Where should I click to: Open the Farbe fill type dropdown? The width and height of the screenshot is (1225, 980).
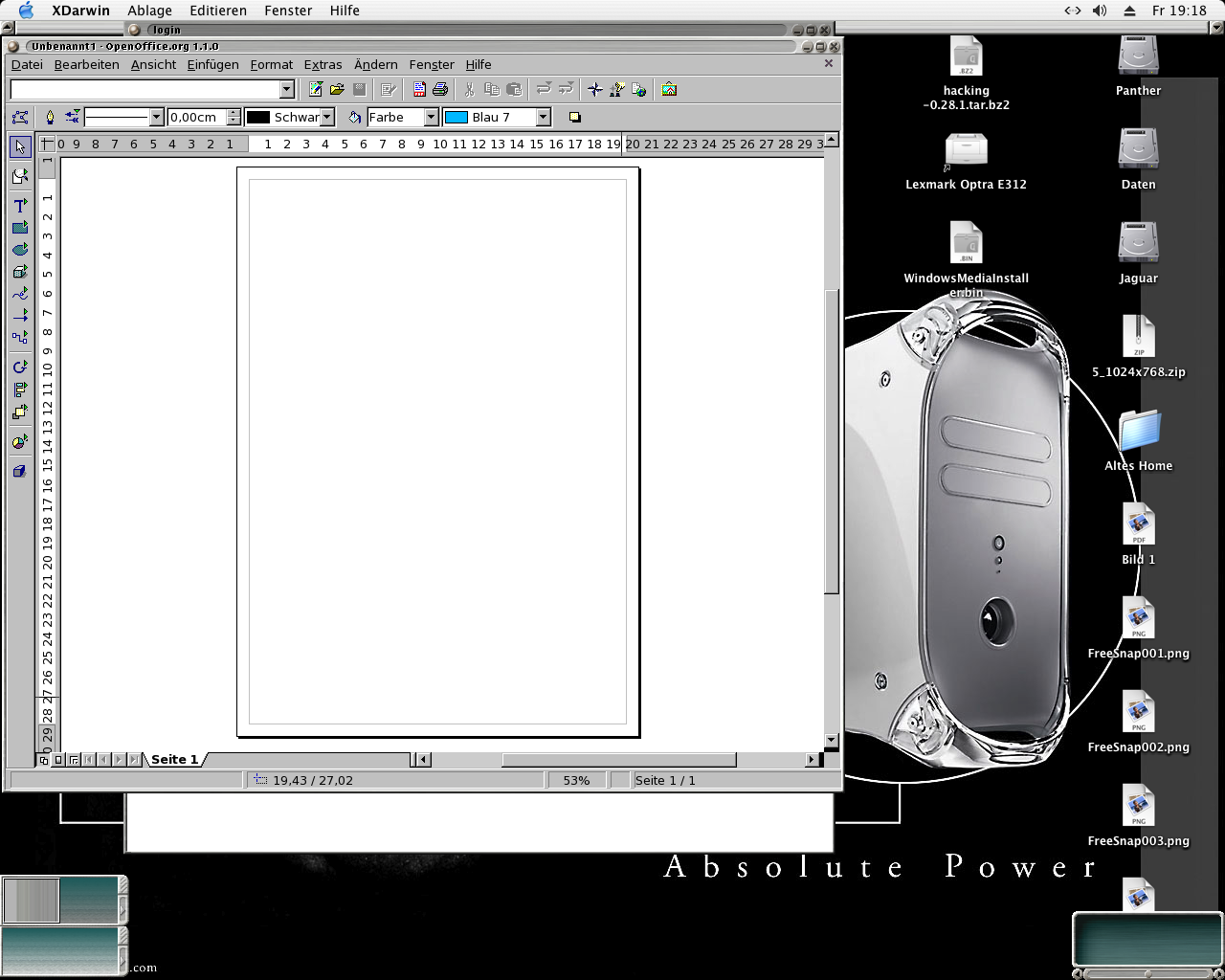click(431, 118)
